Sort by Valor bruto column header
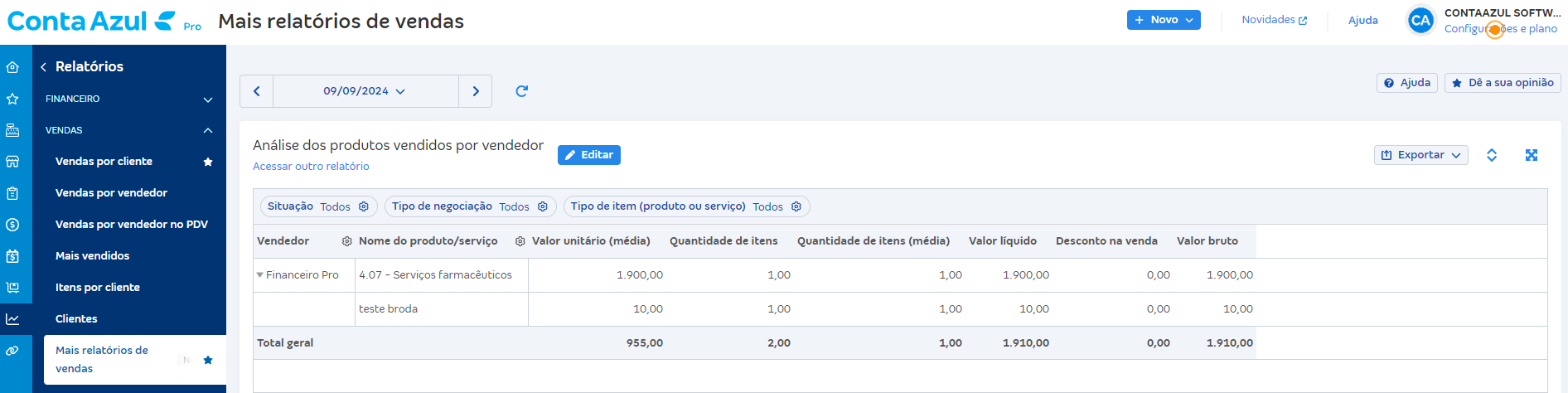The height and width of the screenshot is (393, 1568). [1207, 241]
